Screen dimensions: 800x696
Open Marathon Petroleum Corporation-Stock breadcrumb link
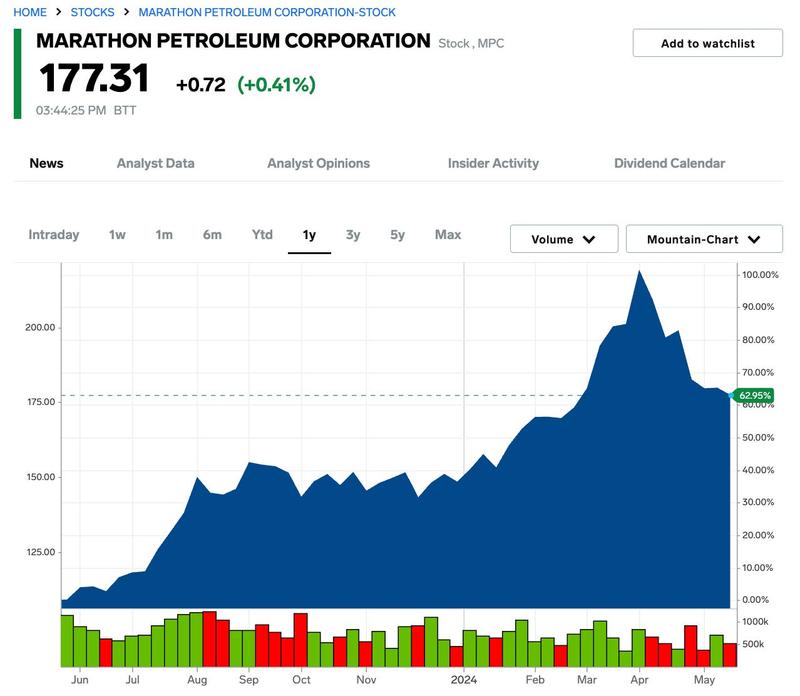point(267,12)
